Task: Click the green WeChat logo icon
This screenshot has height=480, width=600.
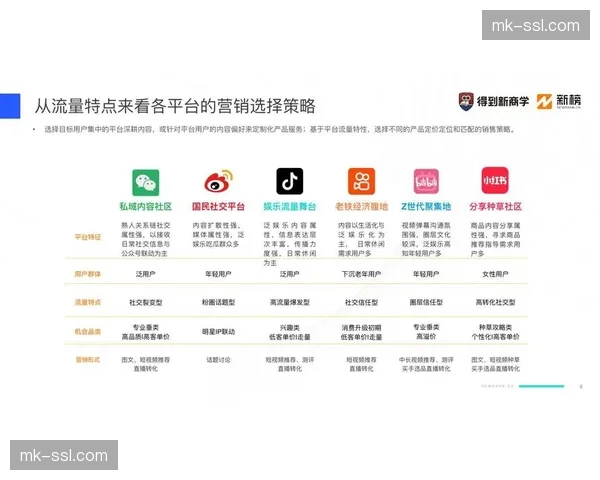Action: [x=145, y=183]
